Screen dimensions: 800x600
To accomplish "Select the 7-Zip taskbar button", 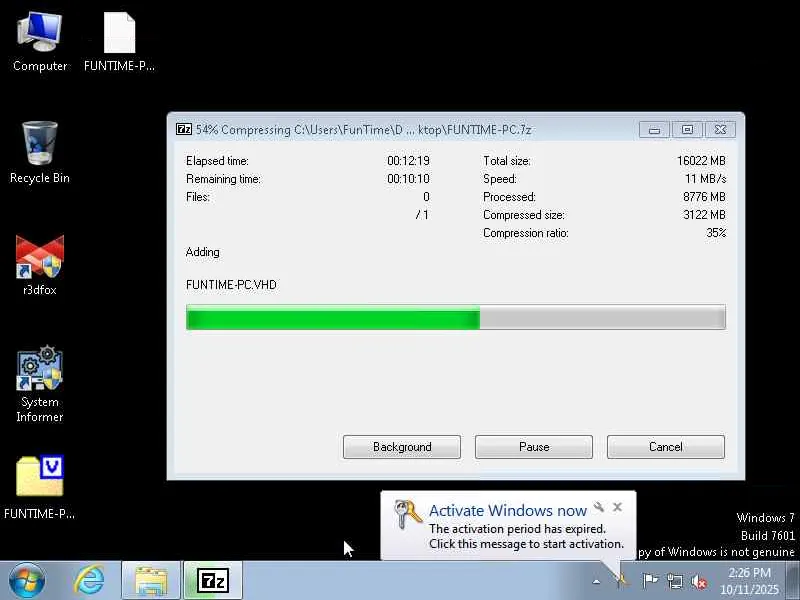I will [x=213, y=581].
